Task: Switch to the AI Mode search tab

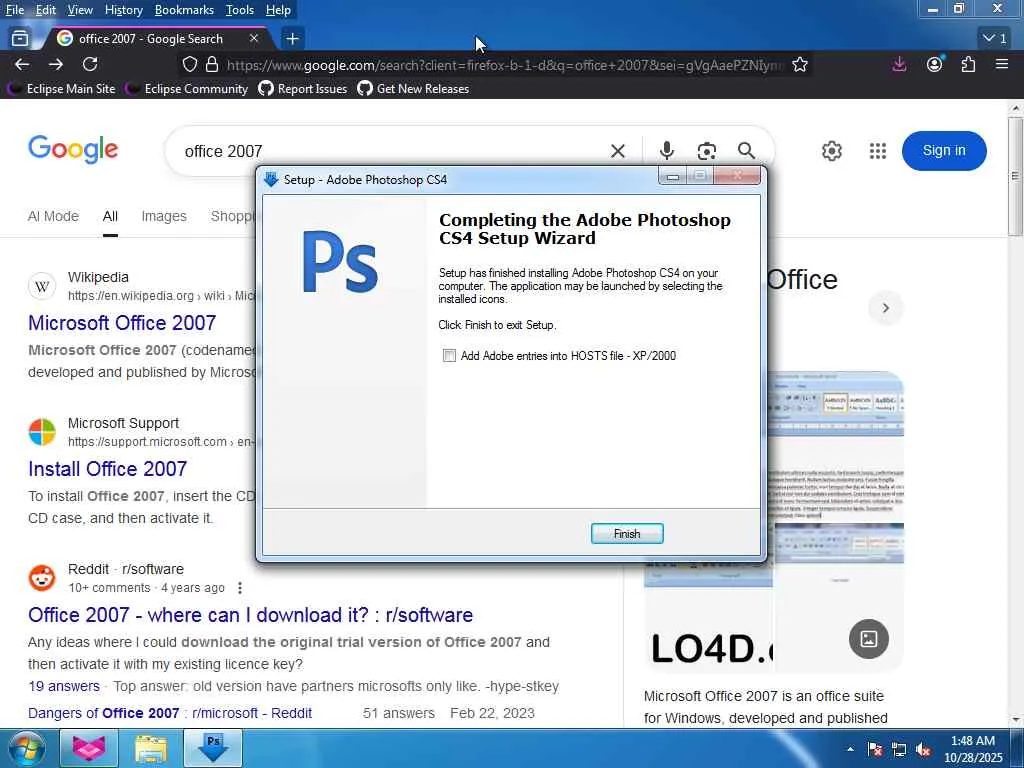Action: coord(53,216)
